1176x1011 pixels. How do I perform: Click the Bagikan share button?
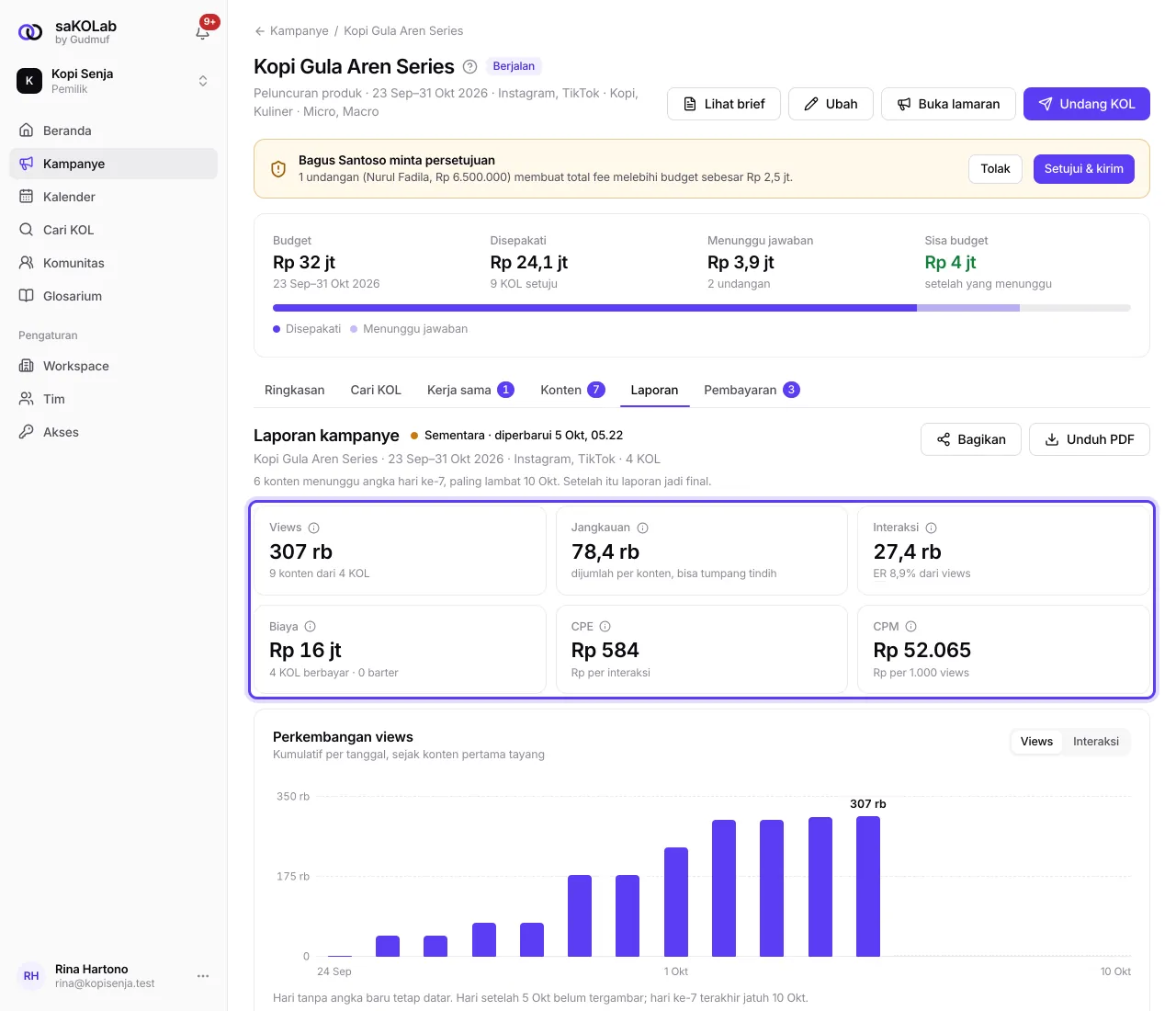pyautogui.click(x=971, y=439)
